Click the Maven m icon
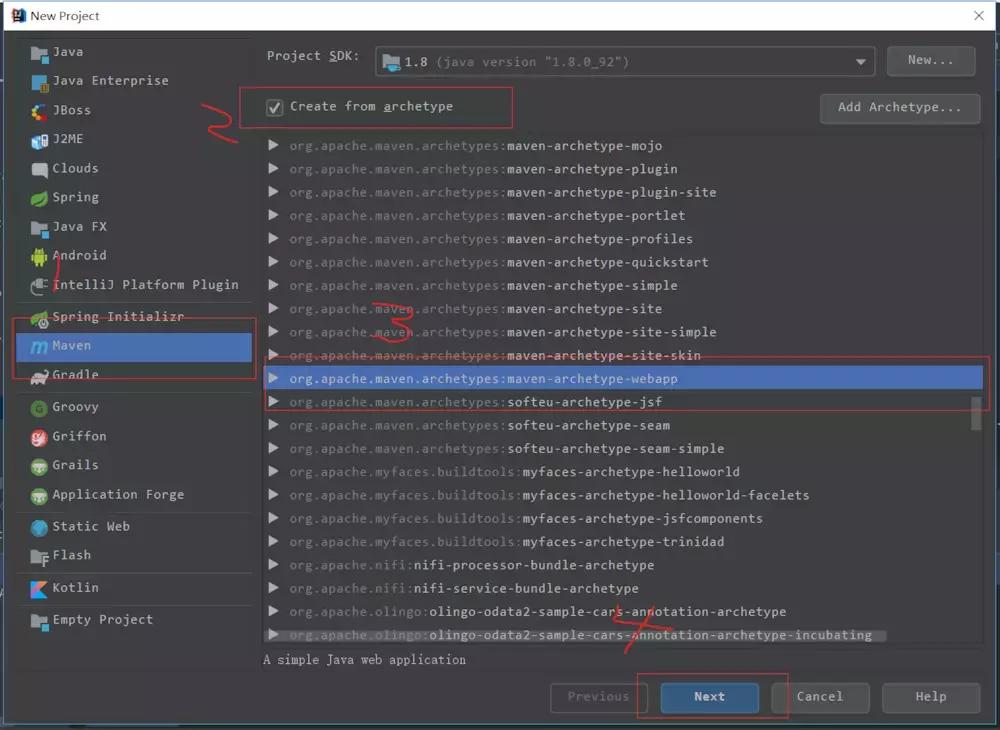Viewport: 1000px width, 730px height. 40,346
